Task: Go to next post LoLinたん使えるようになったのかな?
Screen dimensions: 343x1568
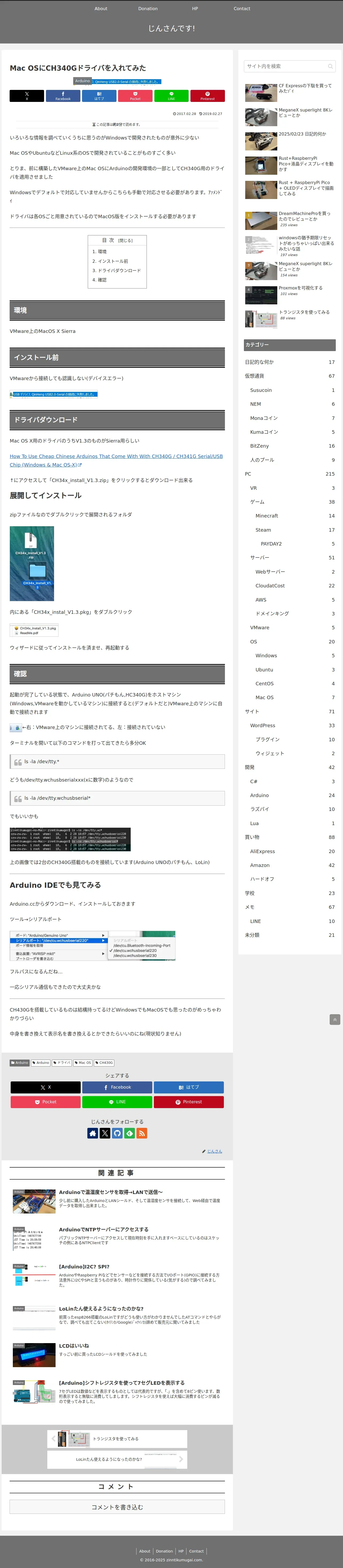Action: pos(117,1459)
